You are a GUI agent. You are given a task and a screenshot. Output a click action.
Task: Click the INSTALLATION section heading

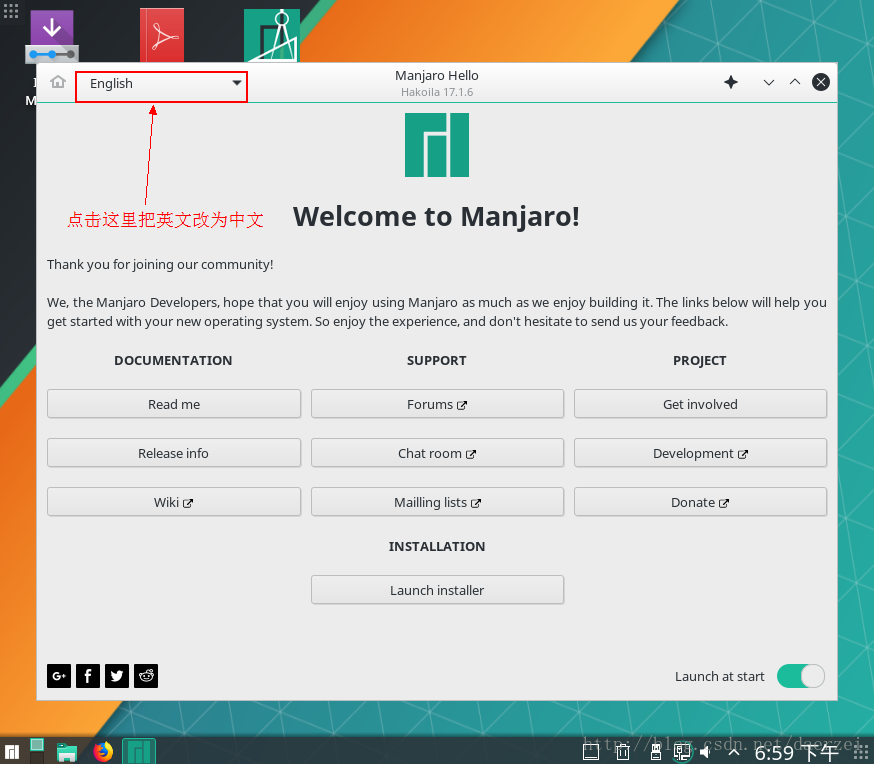click(x=437, y=547)
